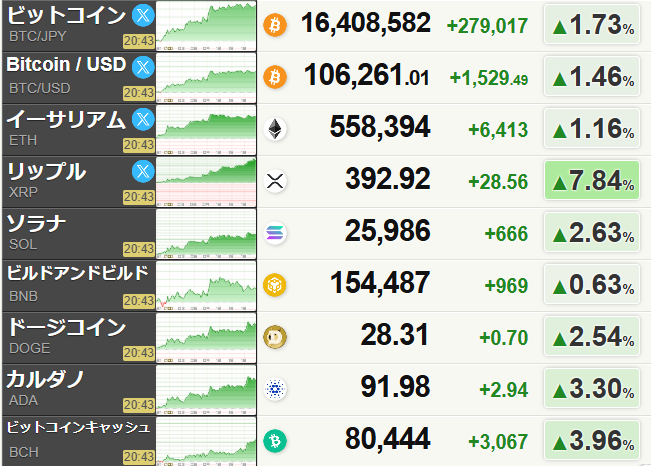This screenshot has width=651, height=466.
Task: Click the 7.84% change badge for XRP
Action: point(592,181)
